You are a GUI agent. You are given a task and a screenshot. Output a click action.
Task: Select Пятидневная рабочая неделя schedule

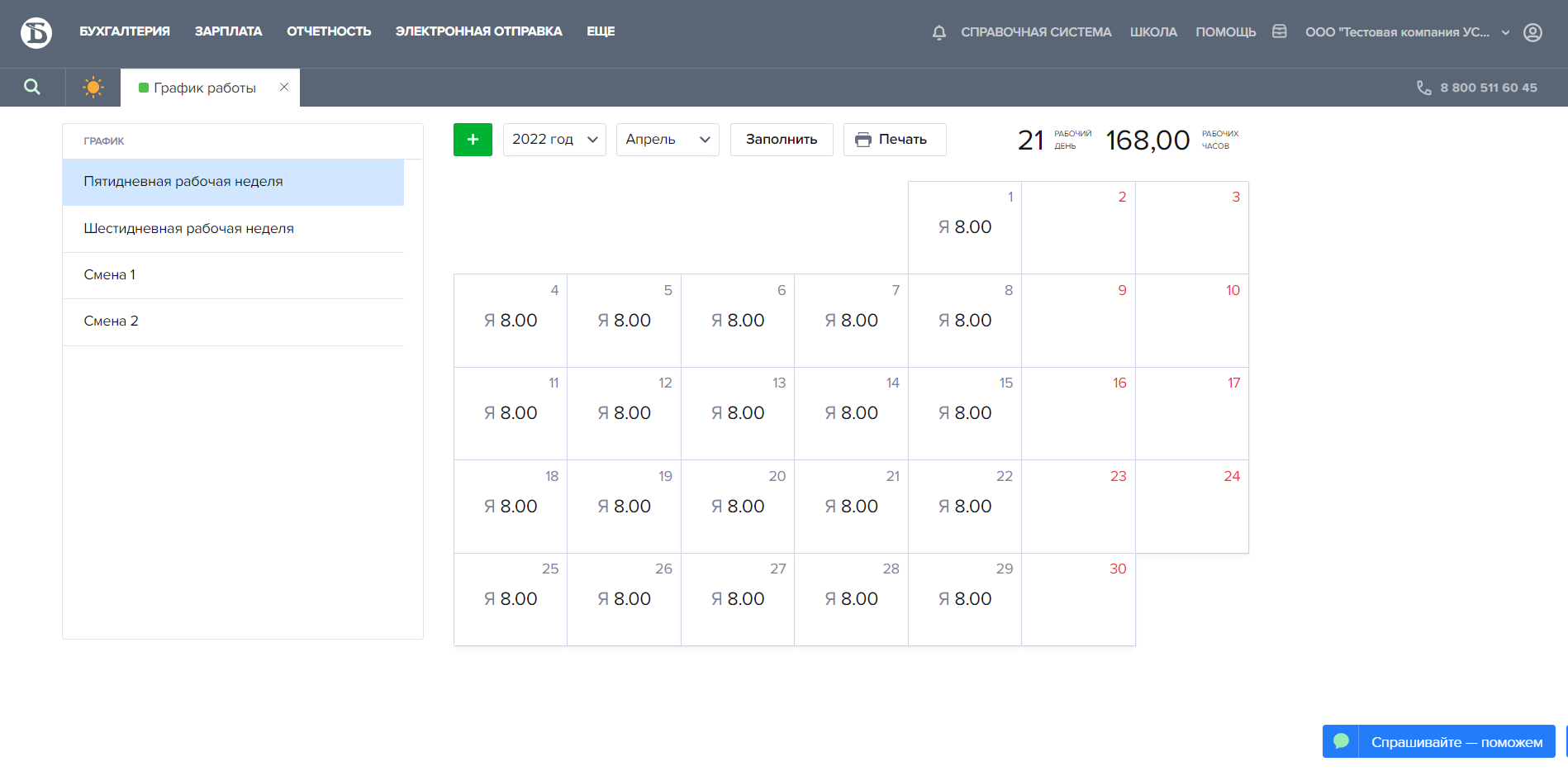coord(233,182)
